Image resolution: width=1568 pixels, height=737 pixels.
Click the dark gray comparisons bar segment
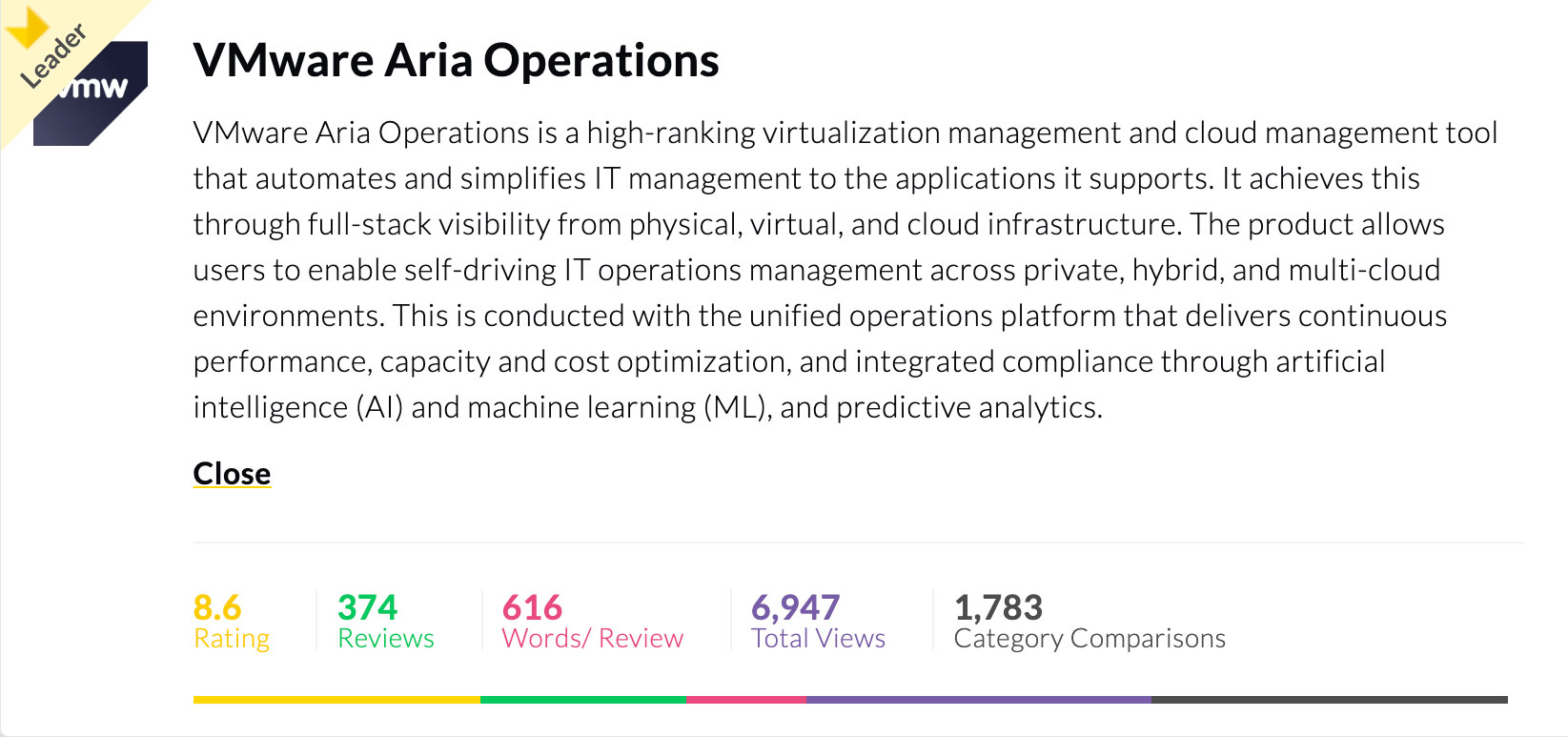pyautogui.click(x=1330, y=700)
